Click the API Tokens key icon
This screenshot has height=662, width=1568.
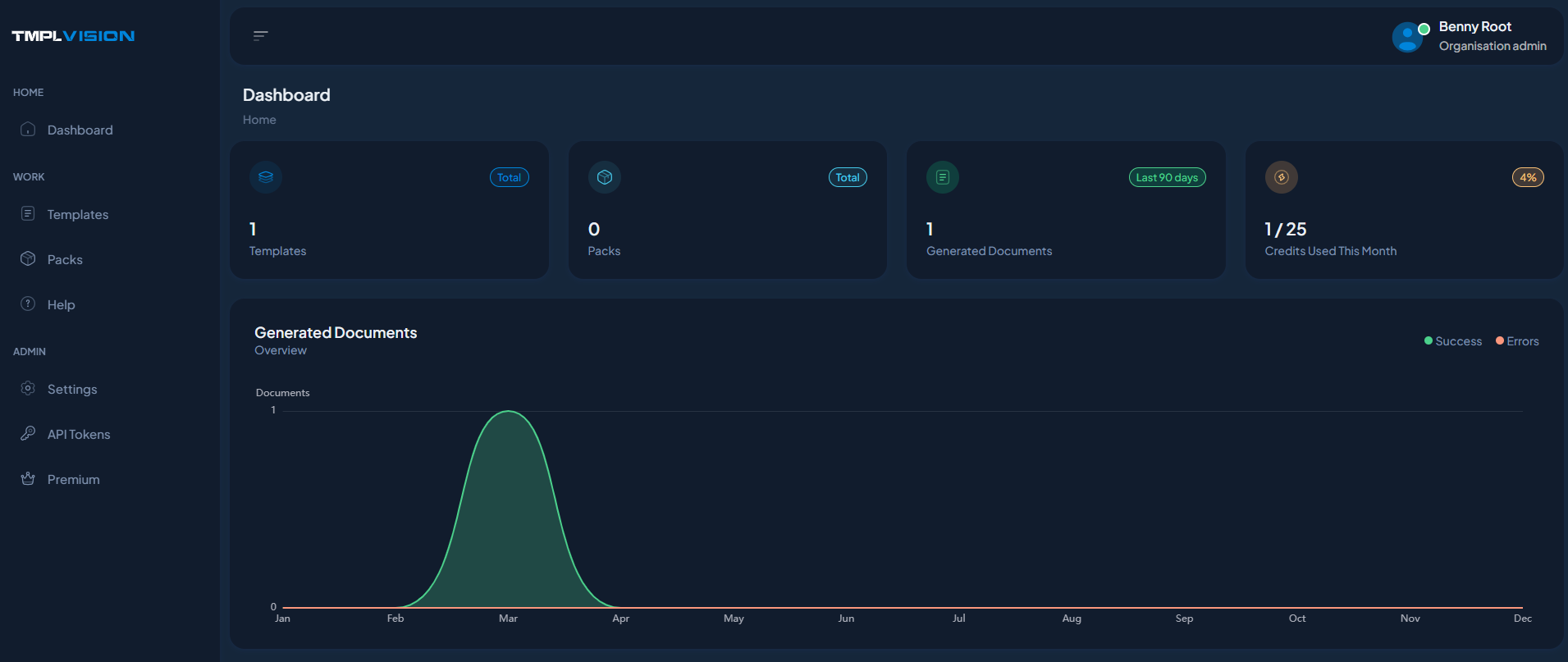coord(28,433)
